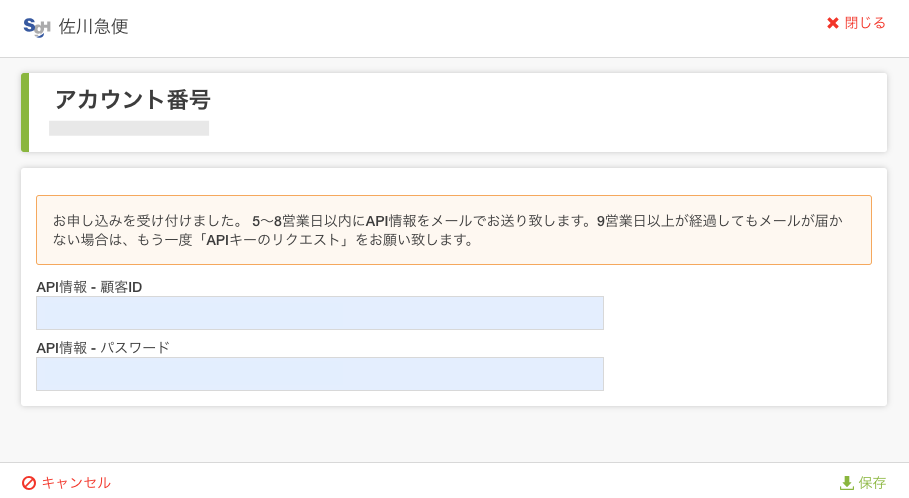Click the blank area of the account number card
This screenshot has width=909, height=498.
click(551, 112)
